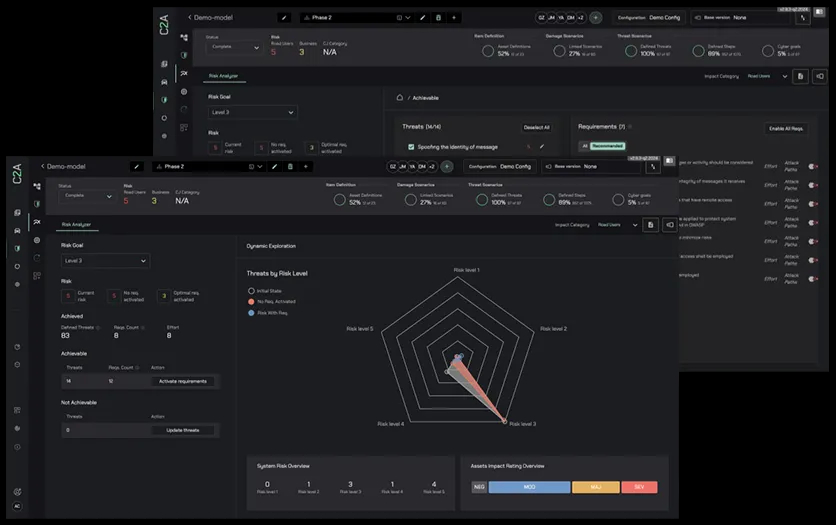Click the Activate requirements button

pos(183,381)
